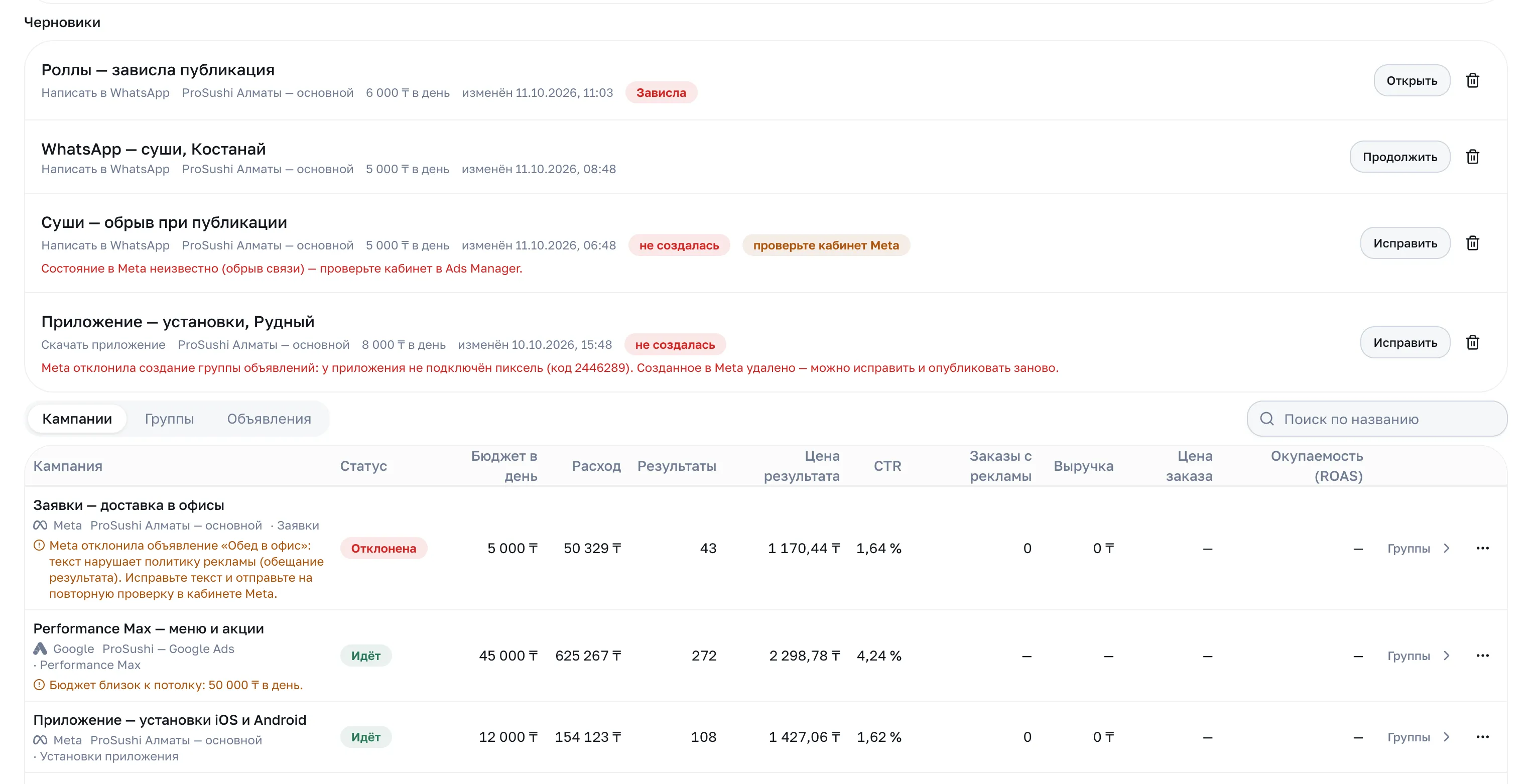Click Продолжить for the Костанай draft

[x=1399, y=157]
